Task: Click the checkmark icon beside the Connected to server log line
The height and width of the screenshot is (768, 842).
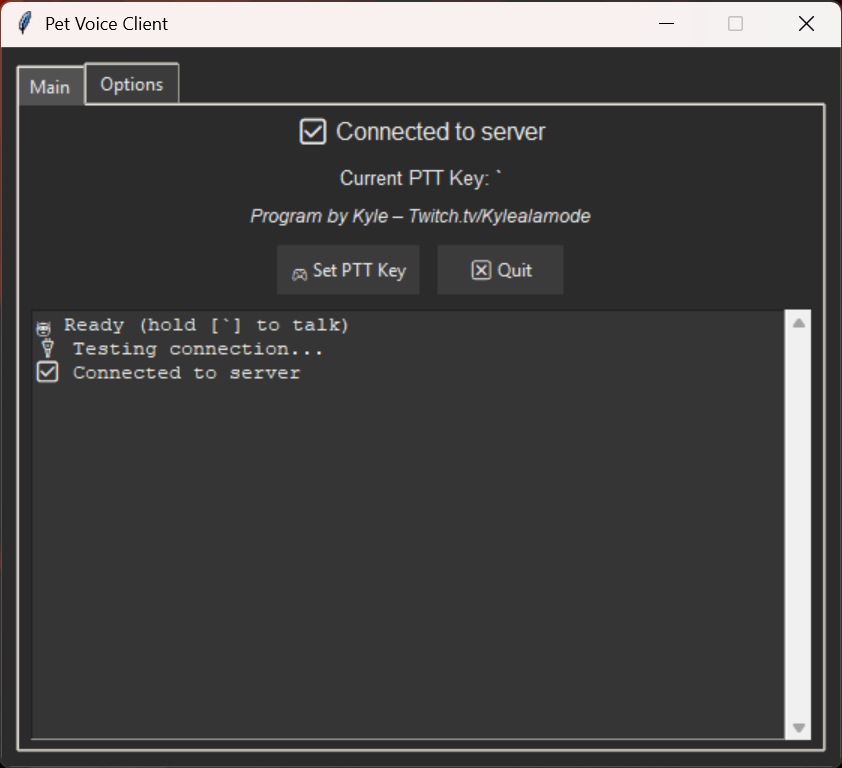Action: tap(47, 372)
